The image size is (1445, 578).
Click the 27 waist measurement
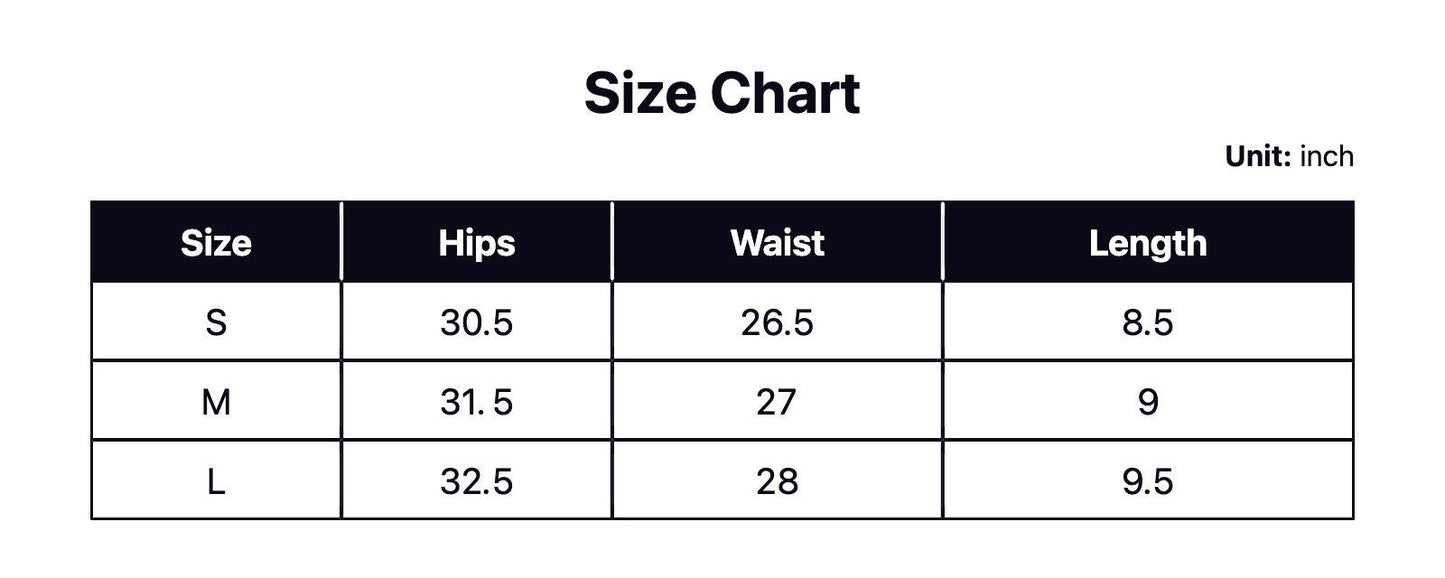pyautogui.click(x=777, y=402)
